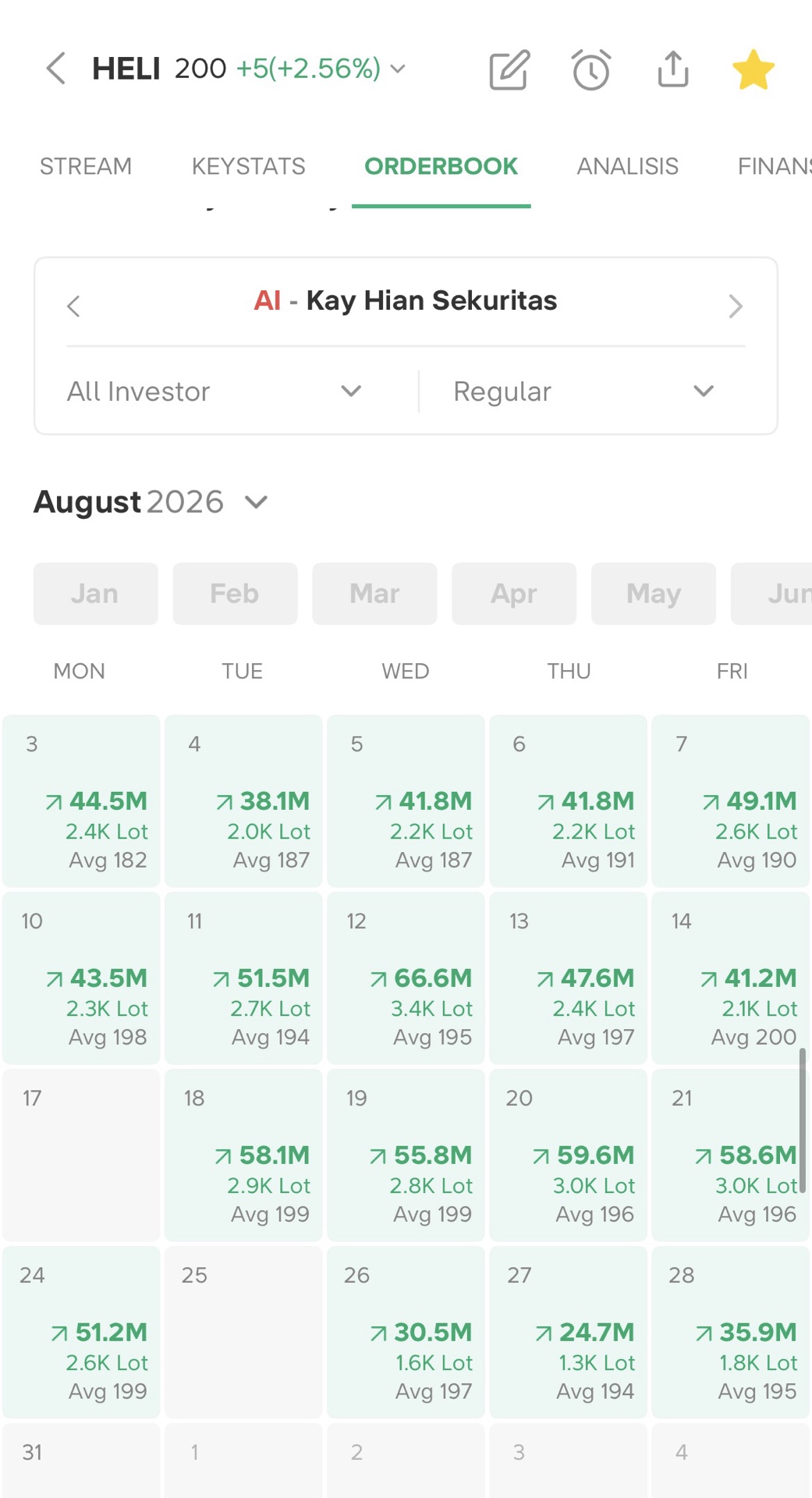Tap the FRI column header
812x1498 pixels.
tap(732, 671)
